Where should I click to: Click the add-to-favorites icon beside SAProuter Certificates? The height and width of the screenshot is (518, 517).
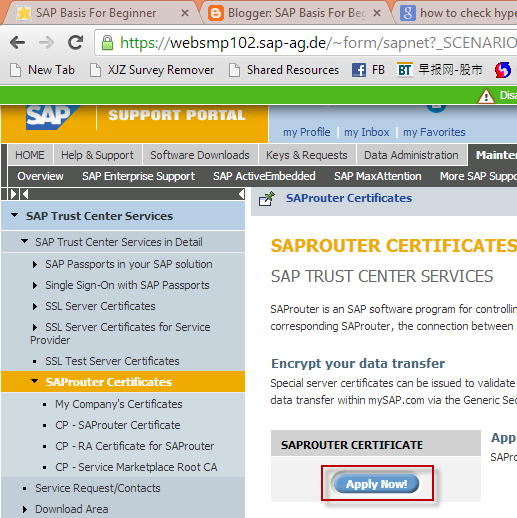[x=267, y=199]
